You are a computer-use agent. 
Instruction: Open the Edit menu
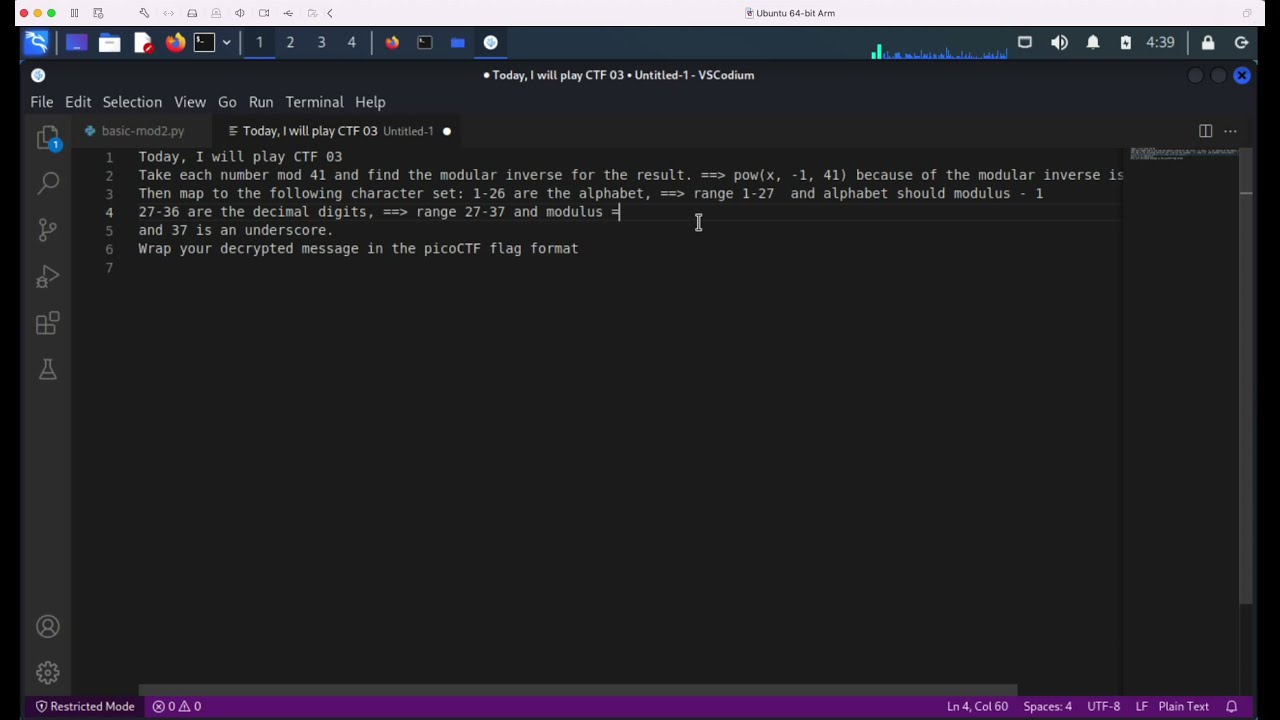pos(78,102)
